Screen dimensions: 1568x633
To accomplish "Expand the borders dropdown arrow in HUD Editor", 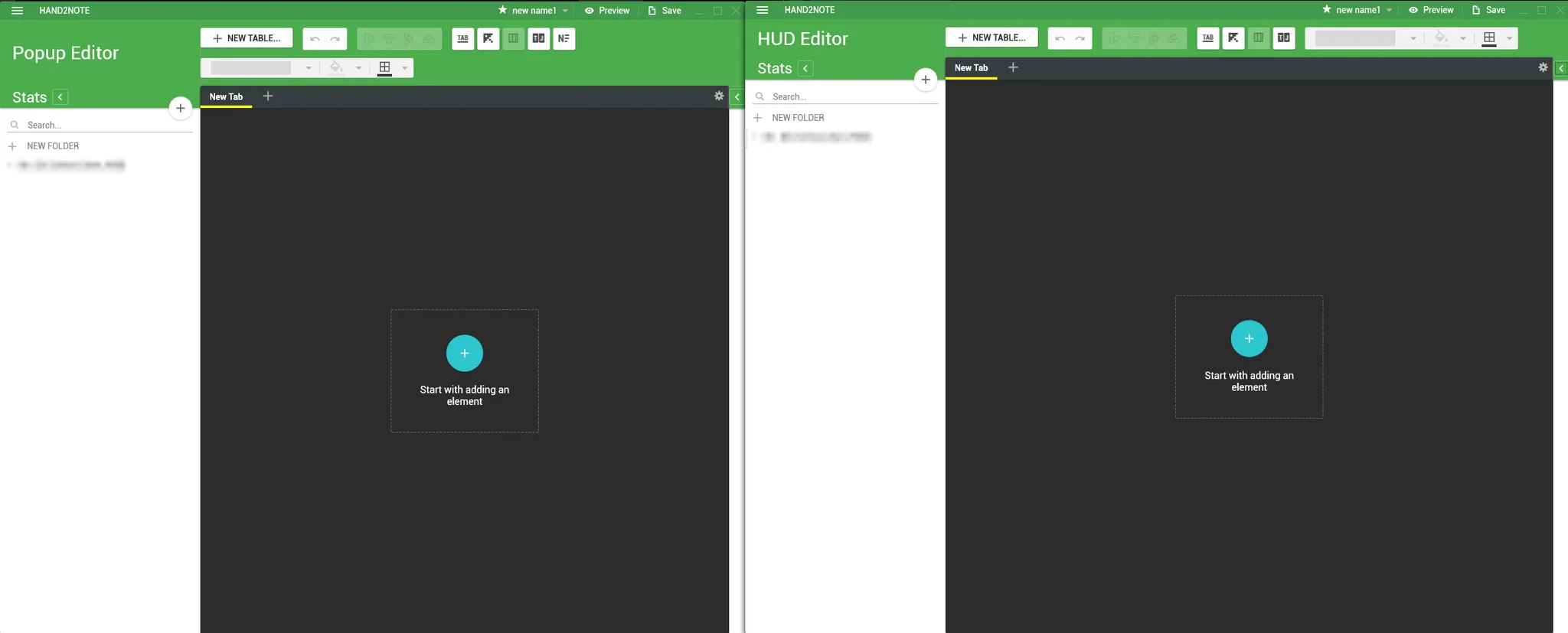I will [1509, 38].
